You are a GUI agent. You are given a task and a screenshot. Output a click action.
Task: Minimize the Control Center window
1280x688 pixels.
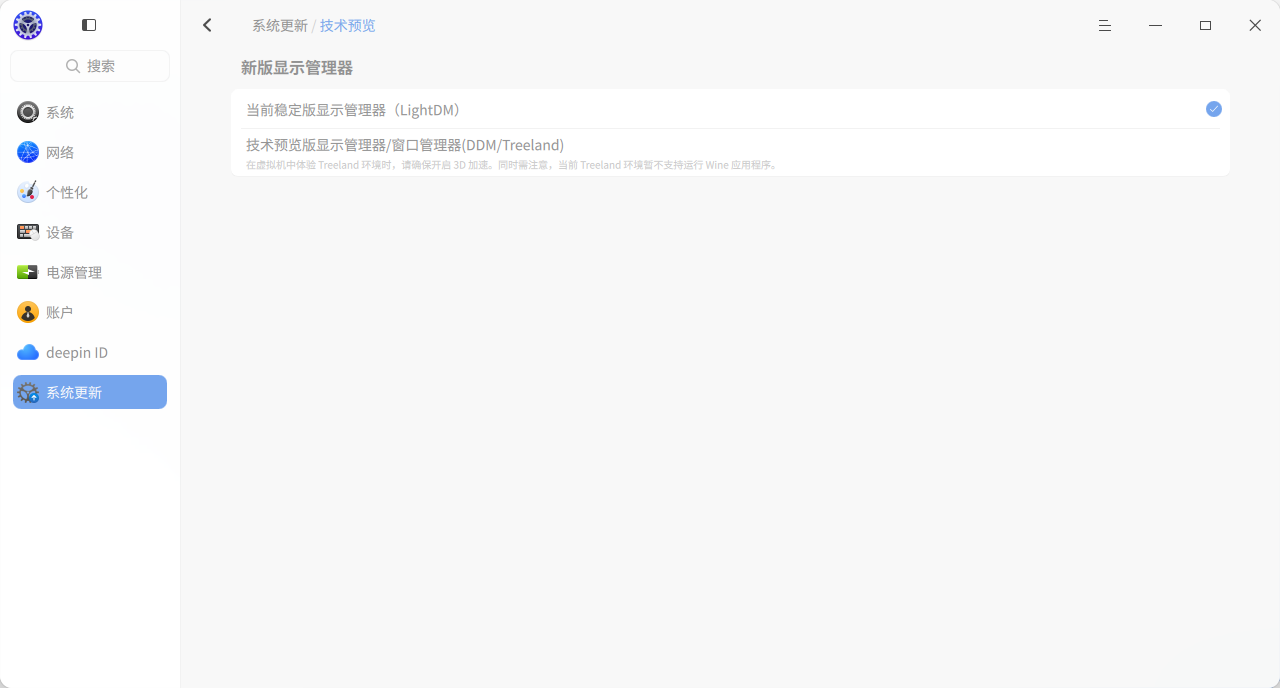pyautogui.click(x=1155, y=26)
